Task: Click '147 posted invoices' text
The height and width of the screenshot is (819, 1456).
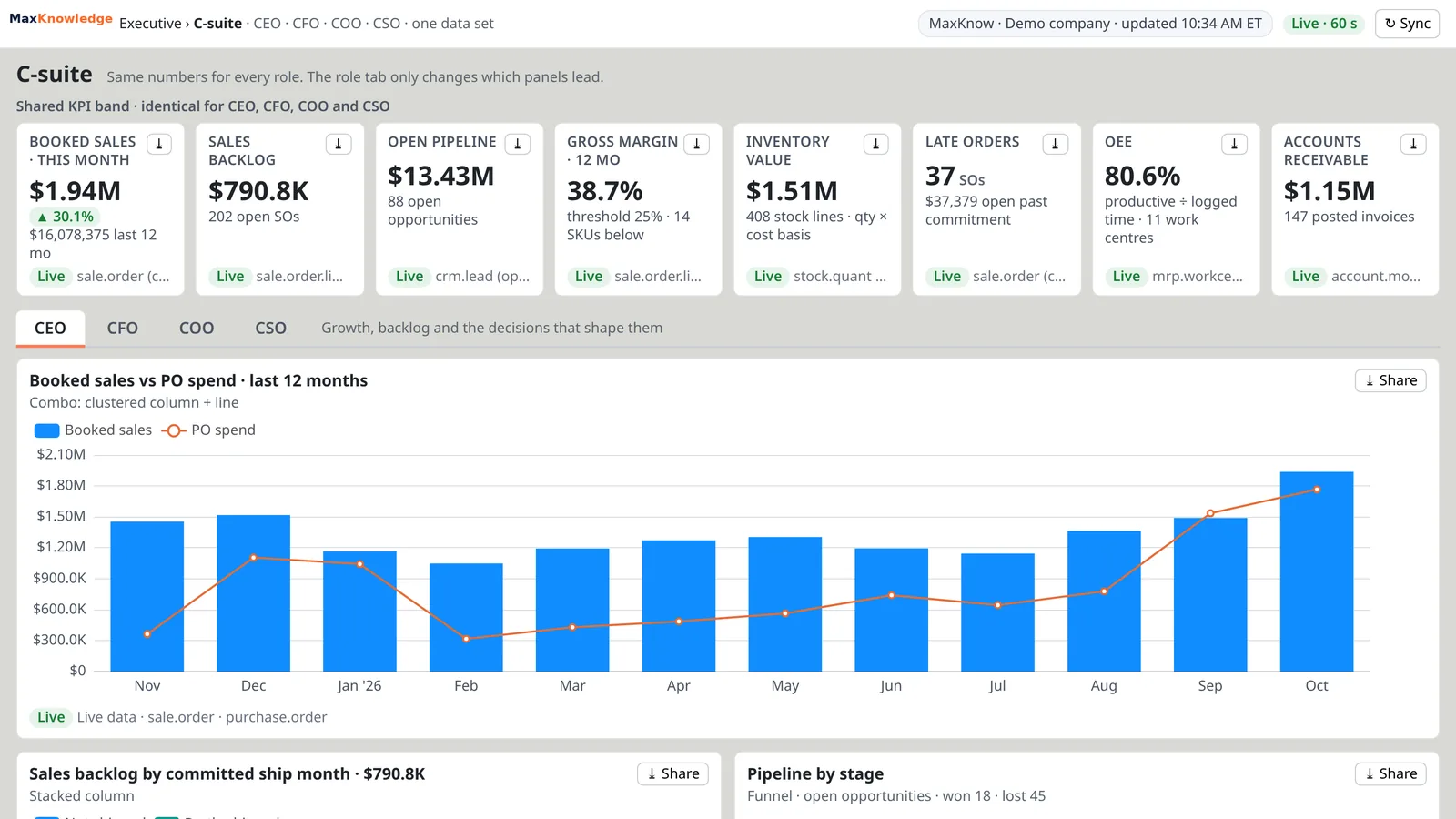Action: point(1349,217)
